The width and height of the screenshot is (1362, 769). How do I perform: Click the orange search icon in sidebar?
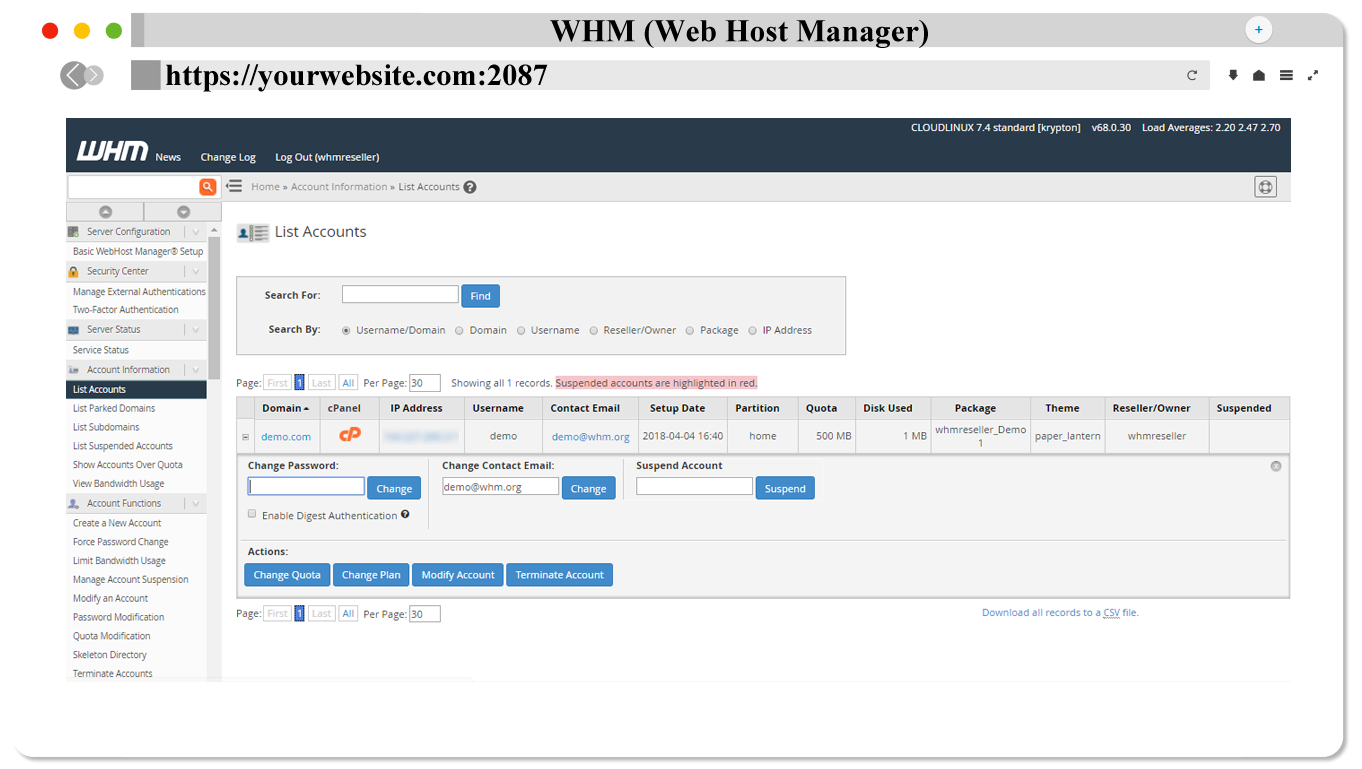pyautogui.click(x=207, y=187)
